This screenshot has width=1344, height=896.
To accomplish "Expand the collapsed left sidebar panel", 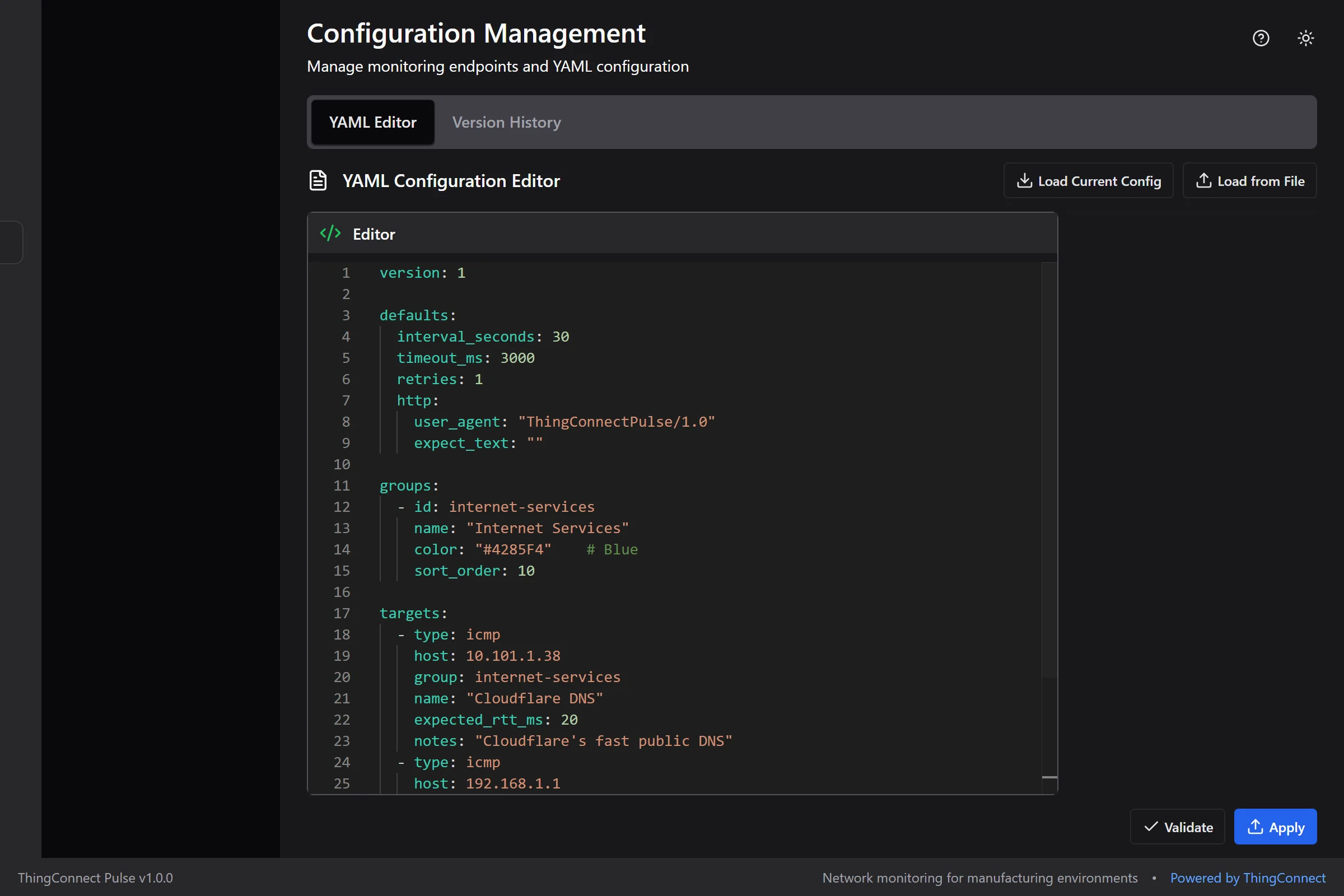I will click(x=10, y=242).
